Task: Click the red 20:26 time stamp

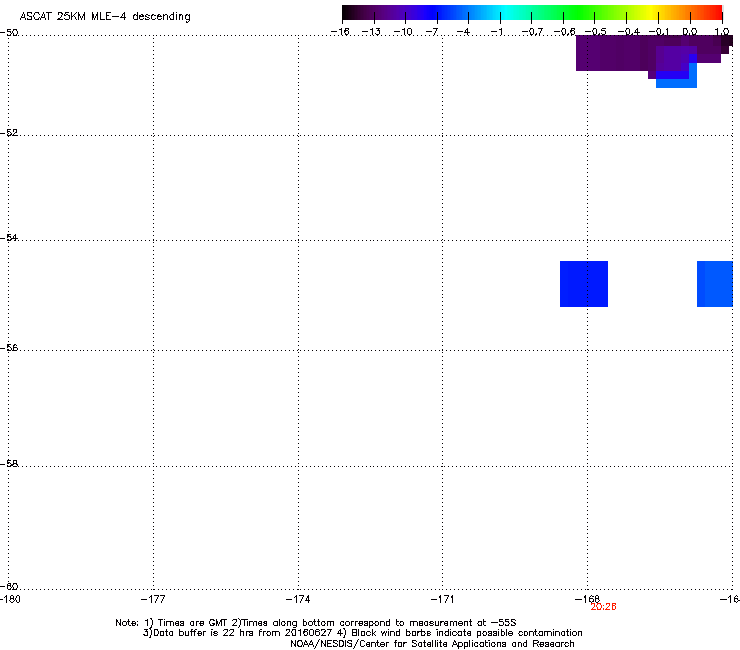Action: point(604,607)
